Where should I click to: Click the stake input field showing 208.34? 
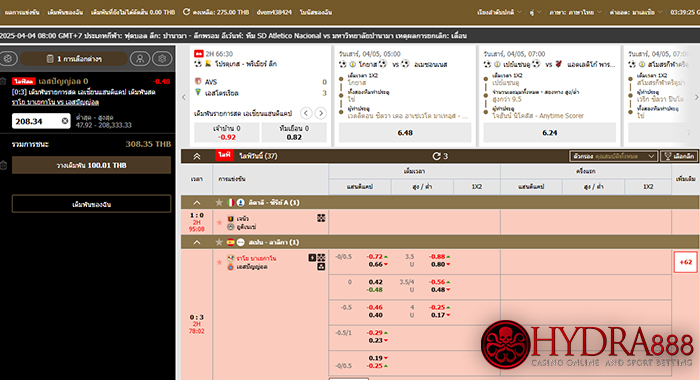tap(41, 121)
